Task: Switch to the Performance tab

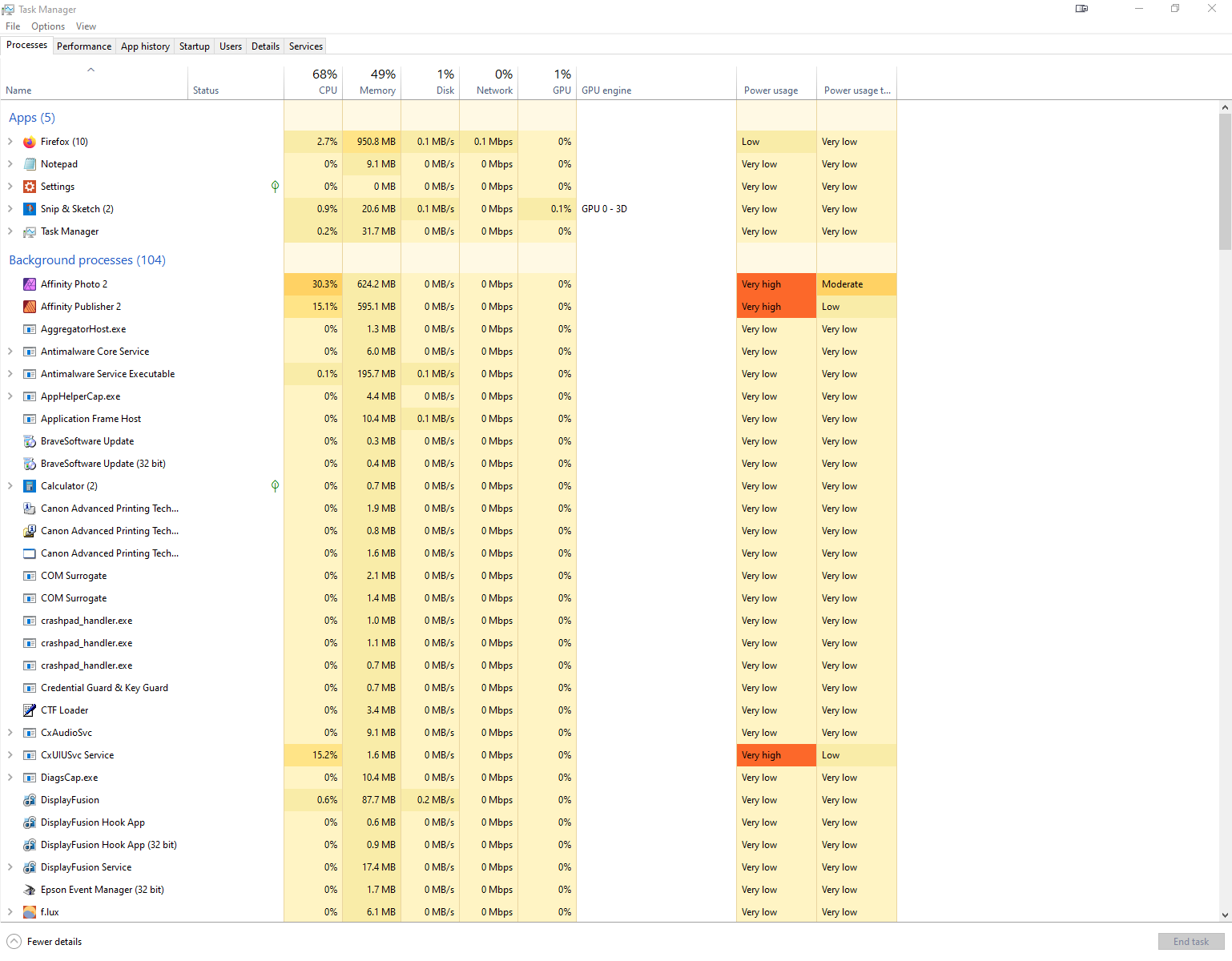Action: click(x=83, y=46)
